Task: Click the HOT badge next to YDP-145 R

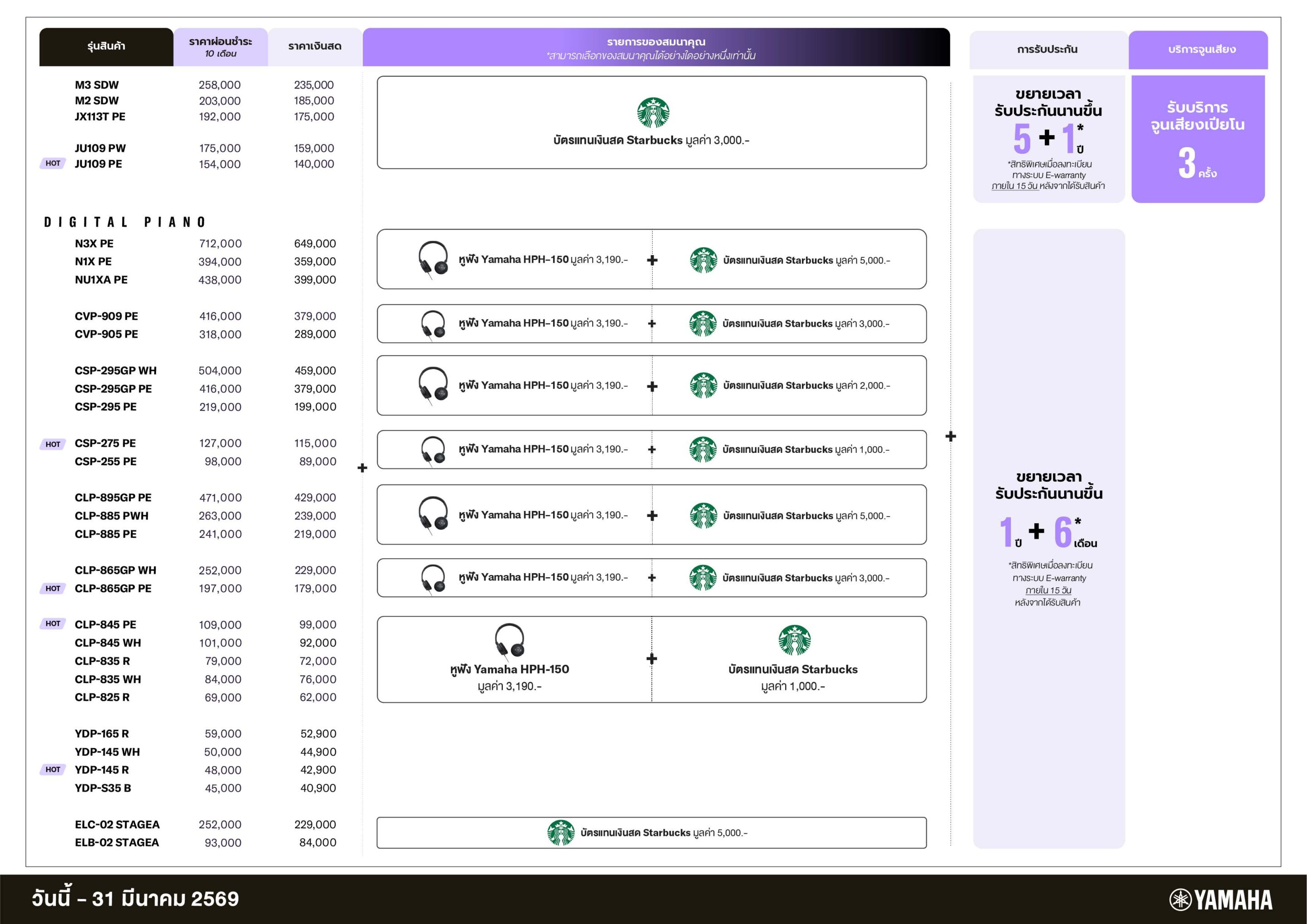Action: tap(53, 770)
